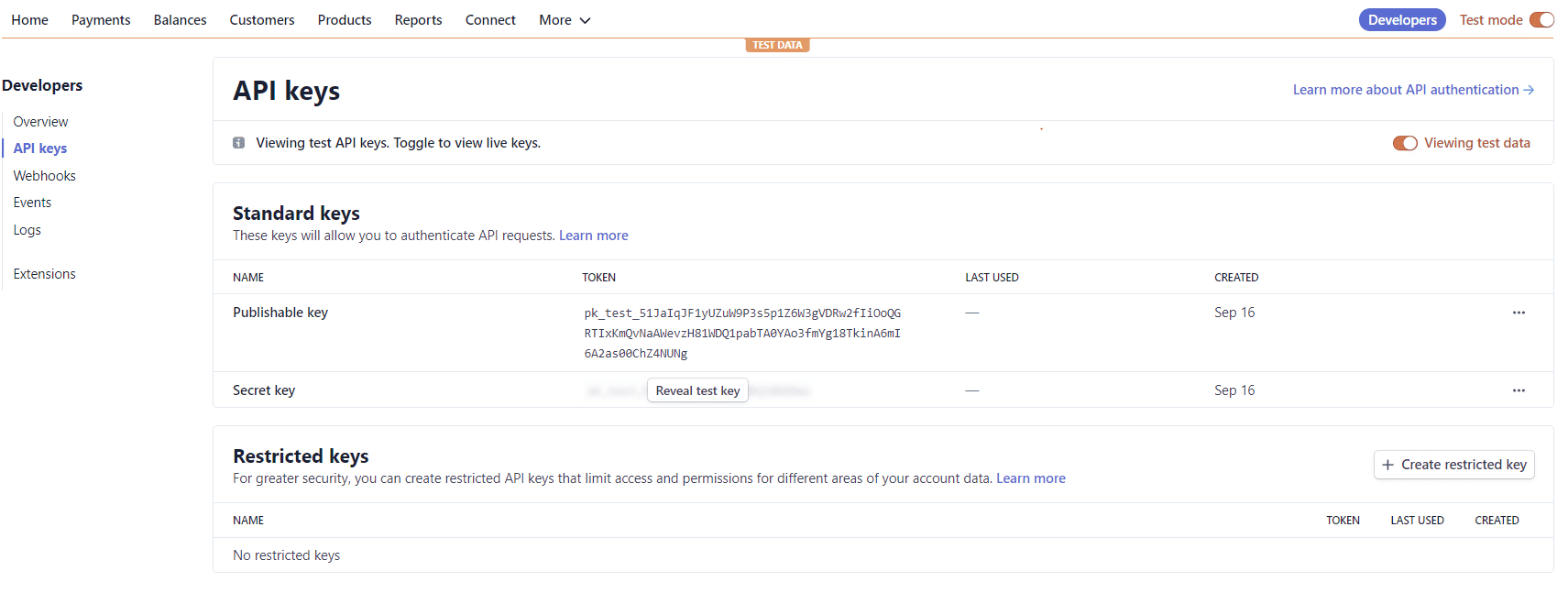Open Learn more link under Restricted keys
The image size is (1568, 593).
click(x=1031, y=478)
